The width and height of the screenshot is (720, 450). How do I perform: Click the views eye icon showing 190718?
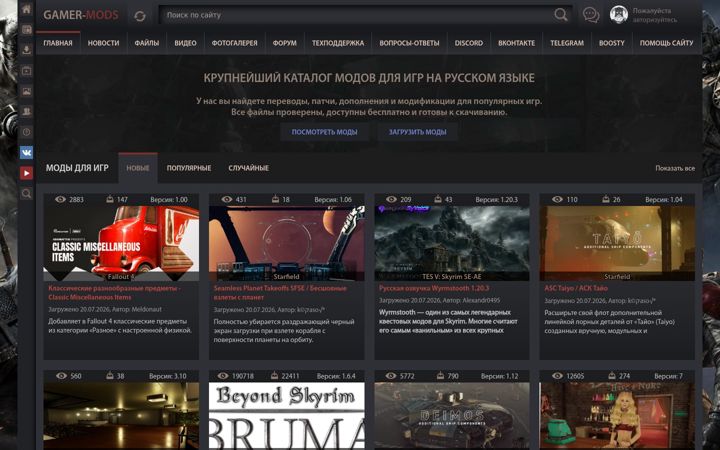[223, 376]
